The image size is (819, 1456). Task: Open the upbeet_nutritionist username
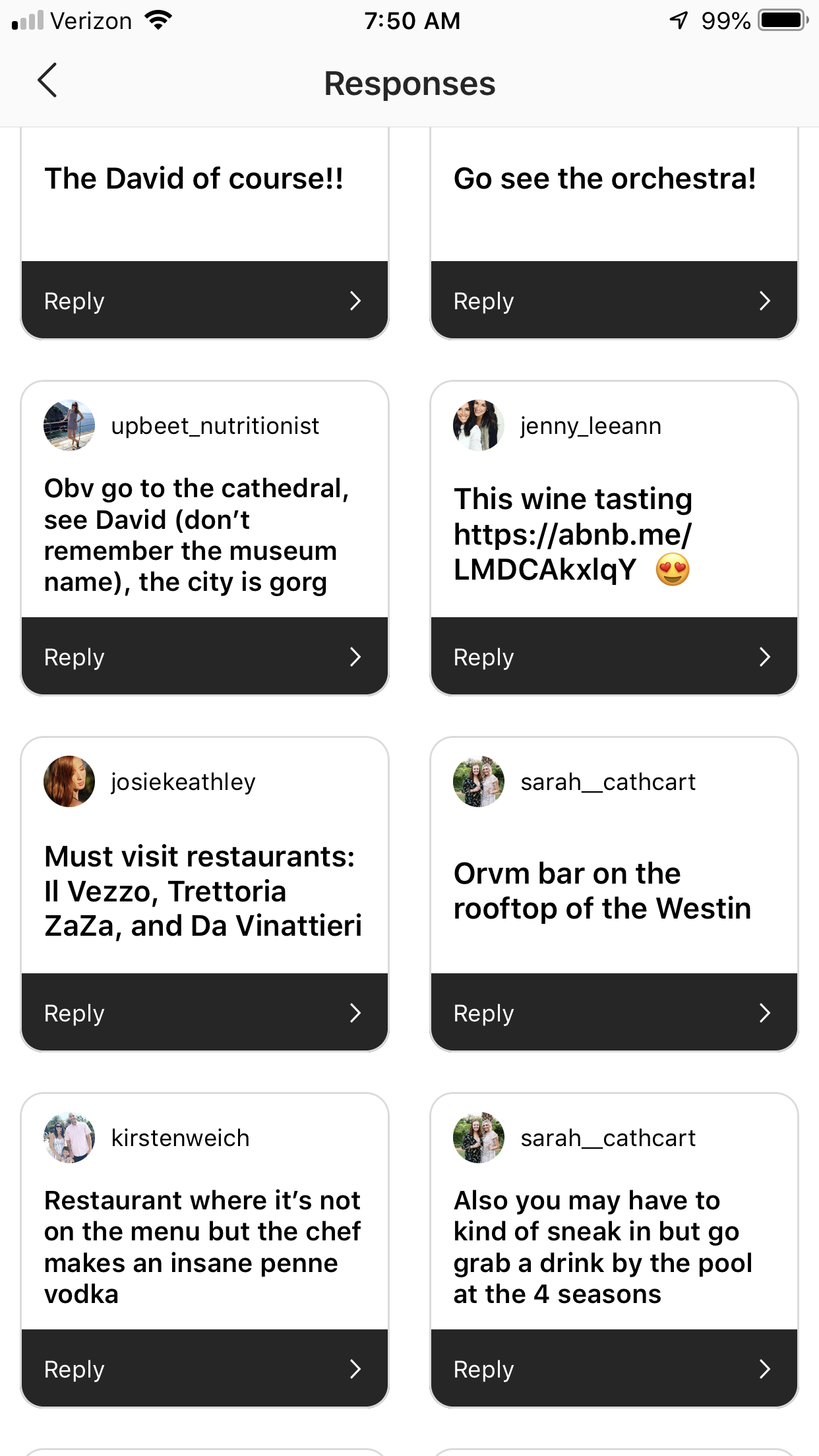click(215, 426)
